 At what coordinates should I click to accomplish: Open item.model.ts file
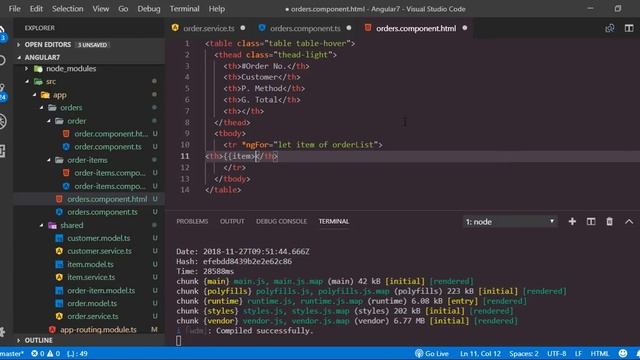click(x=90, y=264)
